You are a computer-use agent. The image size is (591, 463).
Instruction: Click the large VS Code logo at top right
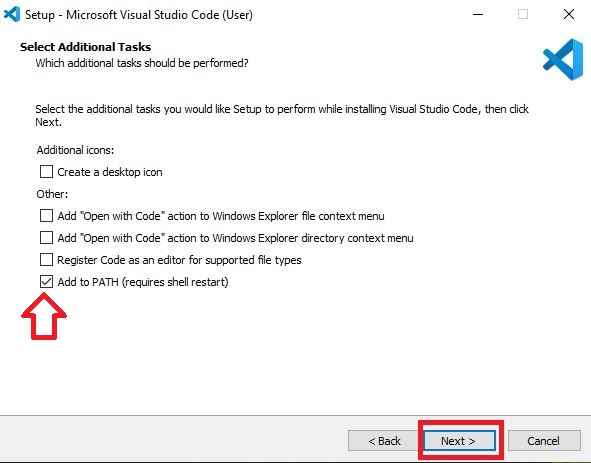(x=563, y=59)
